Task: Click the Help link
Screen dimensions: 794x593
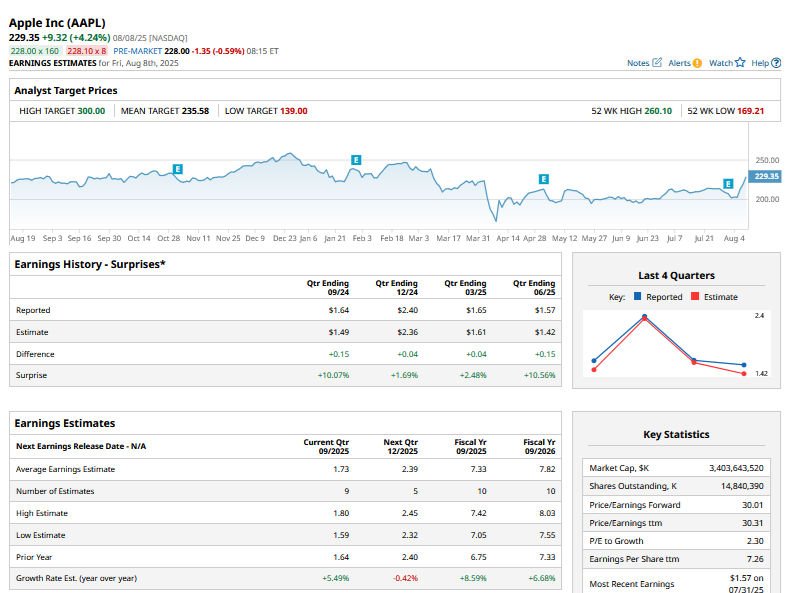Action: [x=760, y=63]
